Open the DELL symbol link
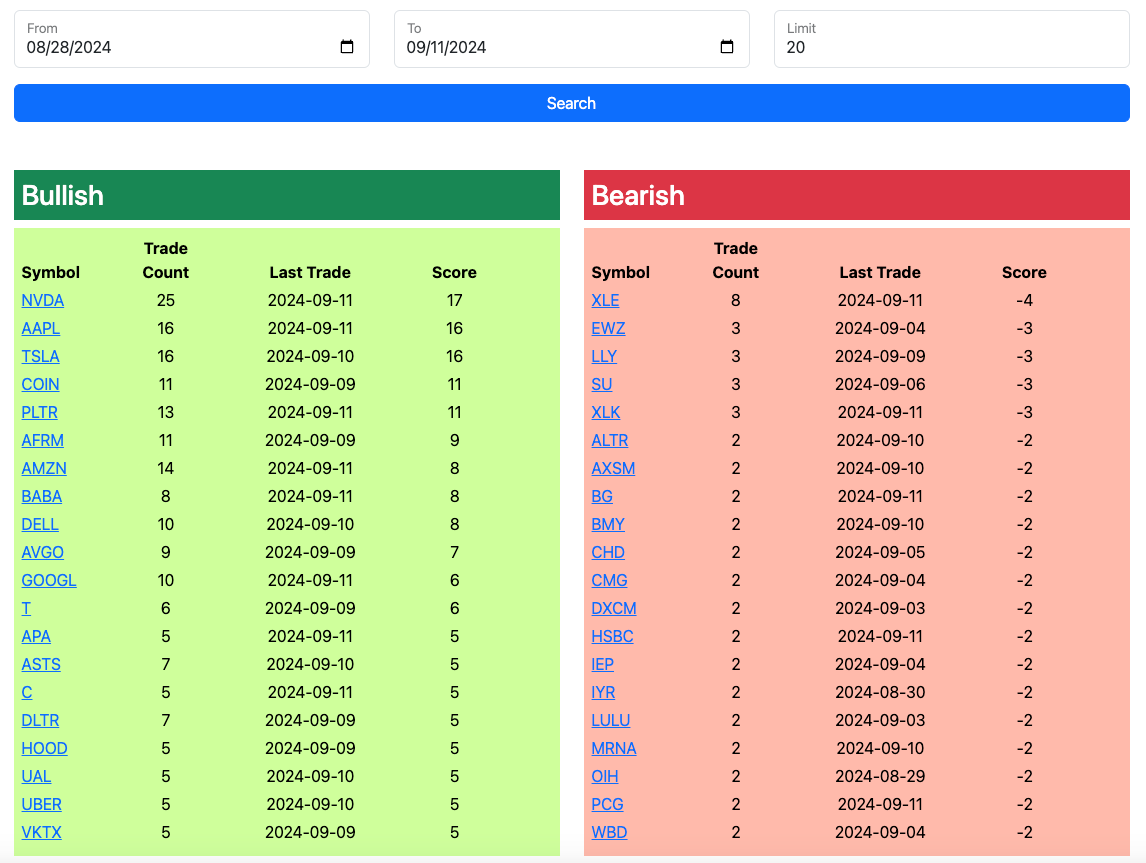This screenshot has height=863, width=1146. [x=39, y=525]
